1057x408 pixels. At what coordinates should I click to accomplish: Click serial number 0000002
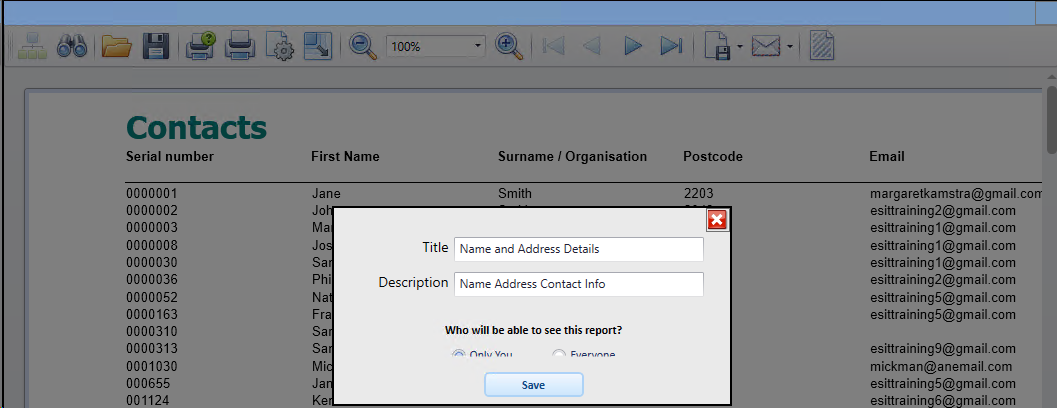tap(152, 210)
